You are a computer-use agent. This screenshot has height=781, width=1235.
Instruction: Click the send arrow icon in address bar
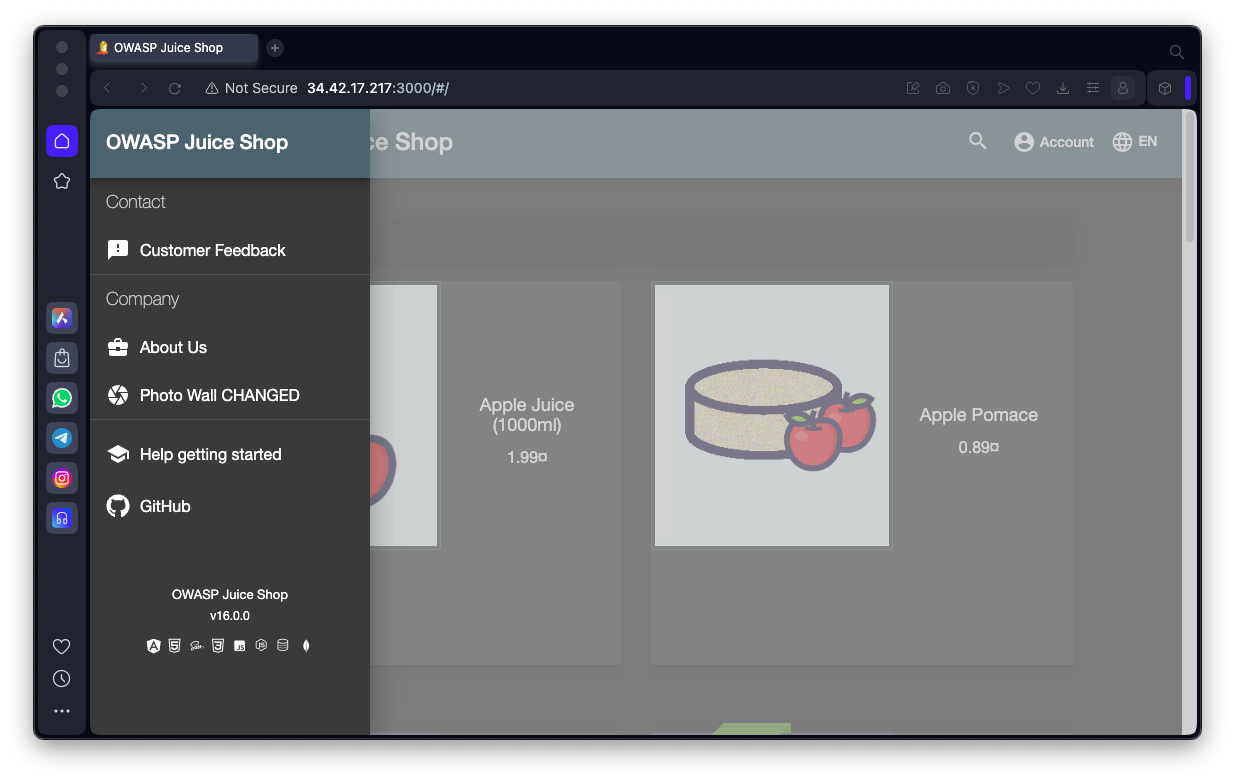point(1003,88)
